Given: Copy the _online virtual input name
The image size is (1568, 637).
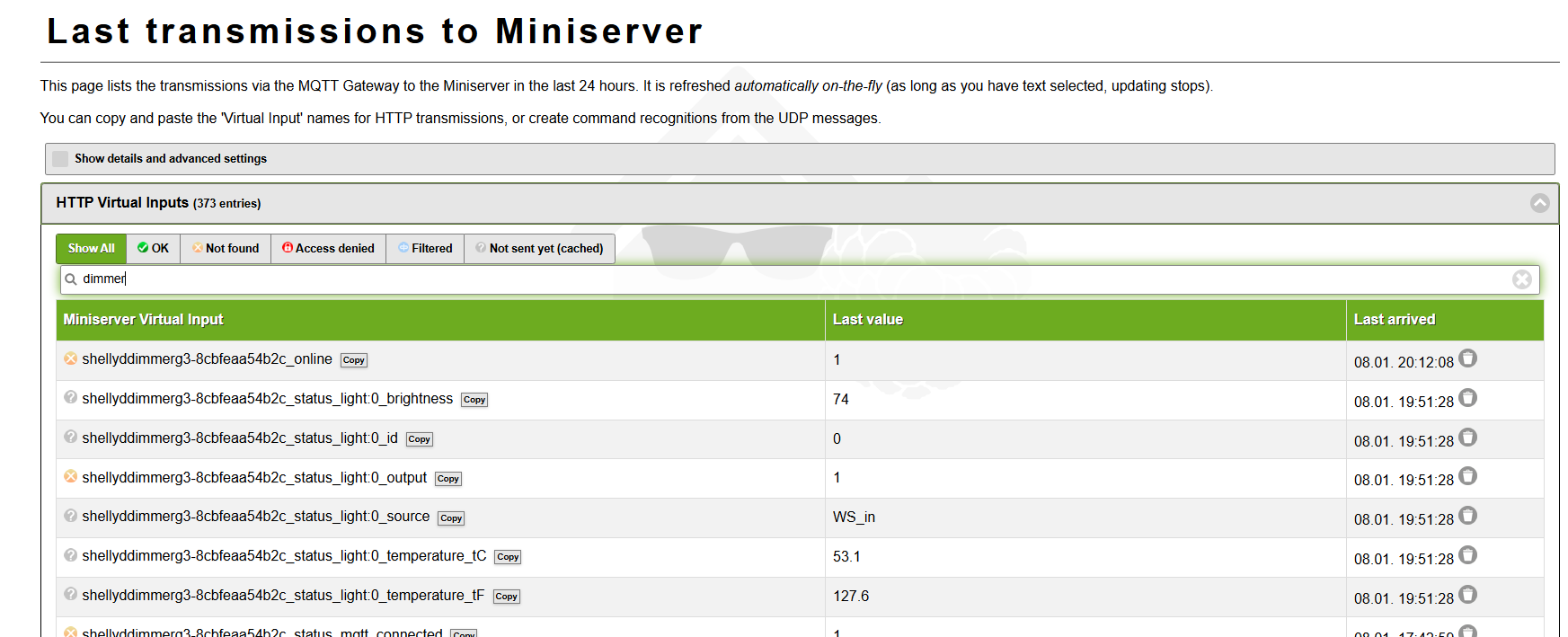Looking at the screenshot, I should pos(354,360).
